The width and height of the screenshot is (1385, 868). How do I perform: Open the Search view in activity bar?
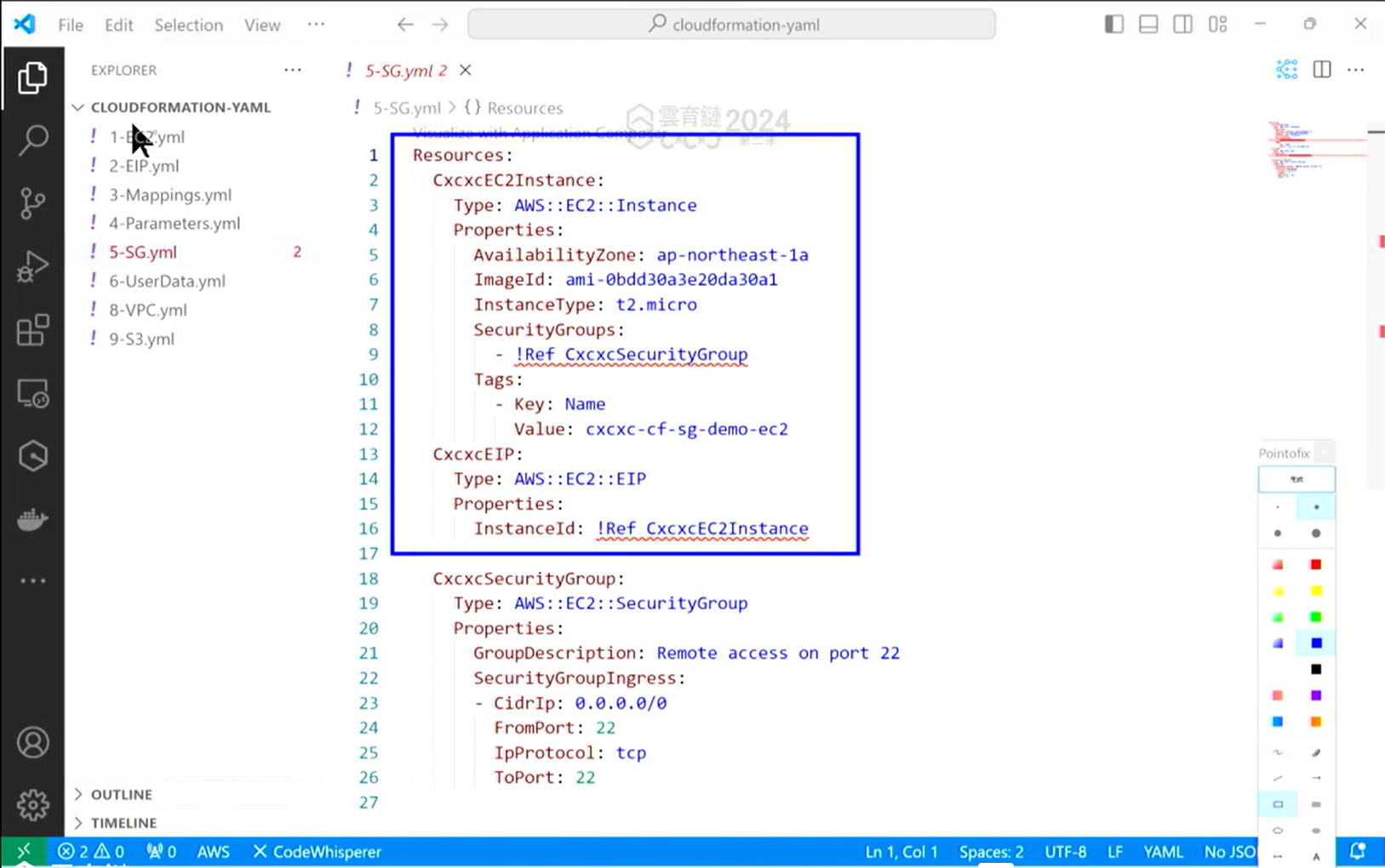[32, 140]
